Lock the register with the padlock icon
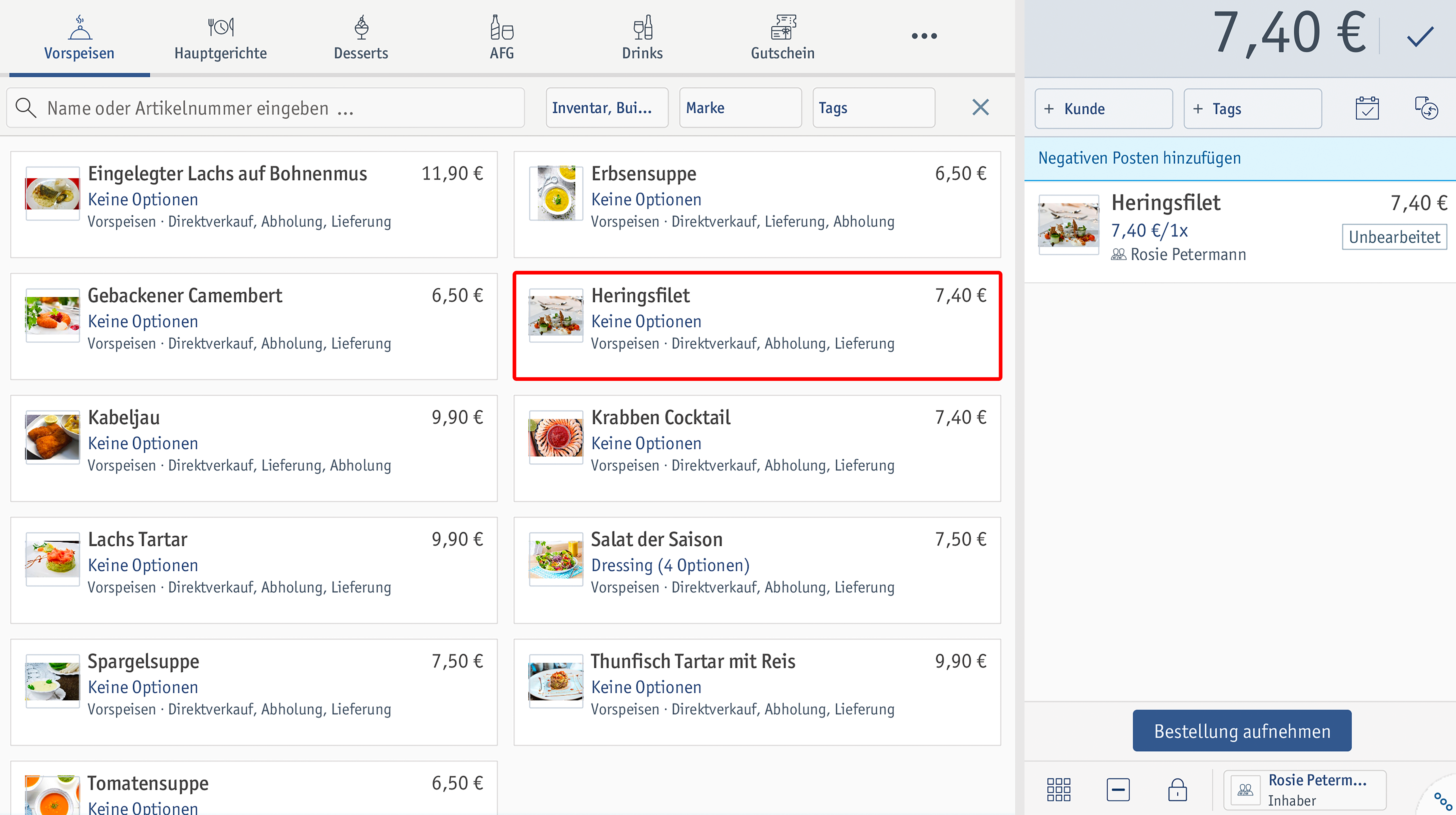The width and height of the screenshot is (1456, 815). click(1177, 789)
